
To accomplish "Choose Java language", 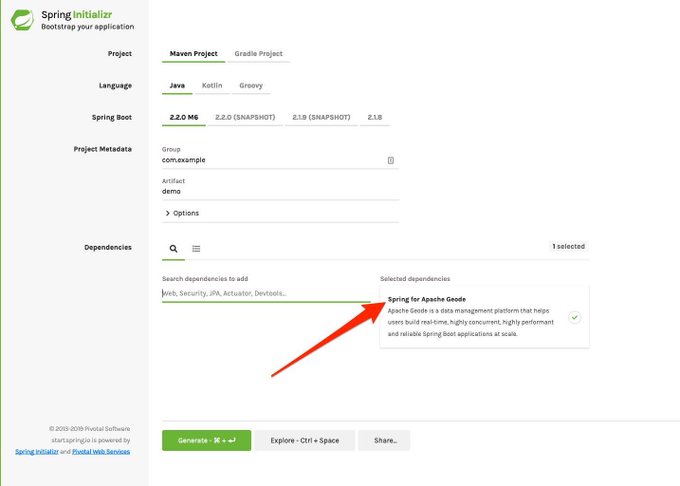I will (x=177, y=85).
